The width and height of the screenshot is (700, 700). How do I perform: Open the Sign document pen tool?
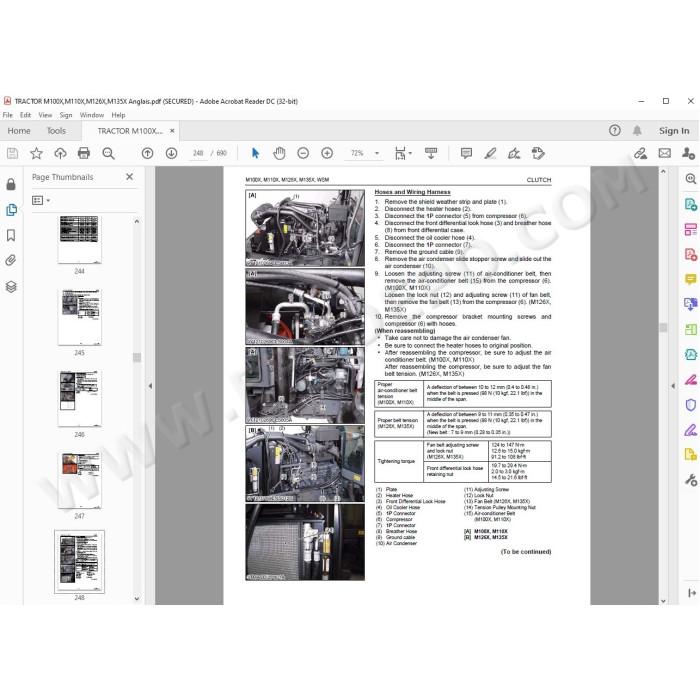(514, 154)
